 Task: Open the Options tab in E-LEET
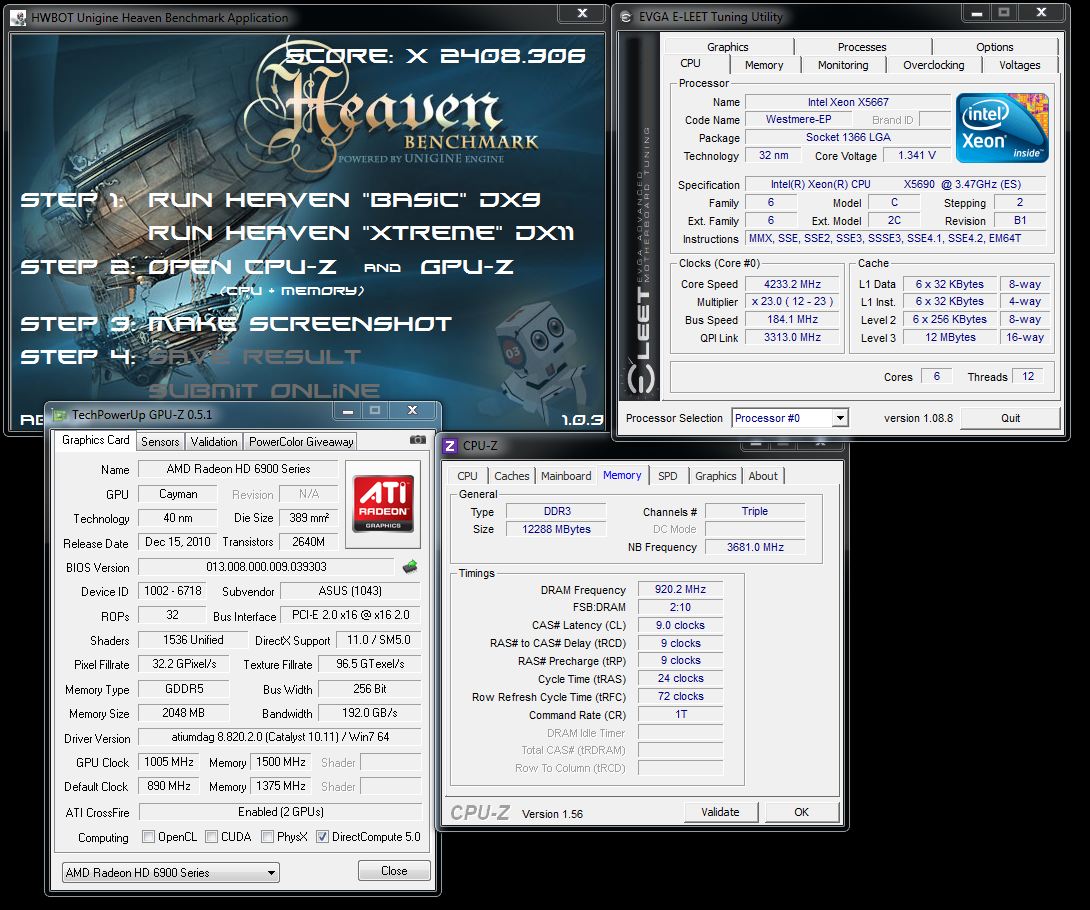(995, 47)
